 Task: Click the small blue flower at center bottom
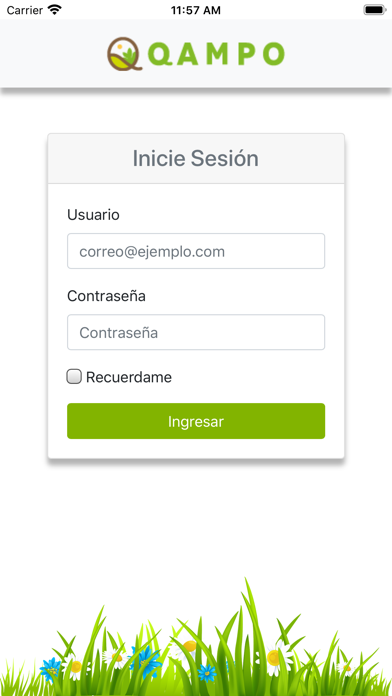coord(207,673)
